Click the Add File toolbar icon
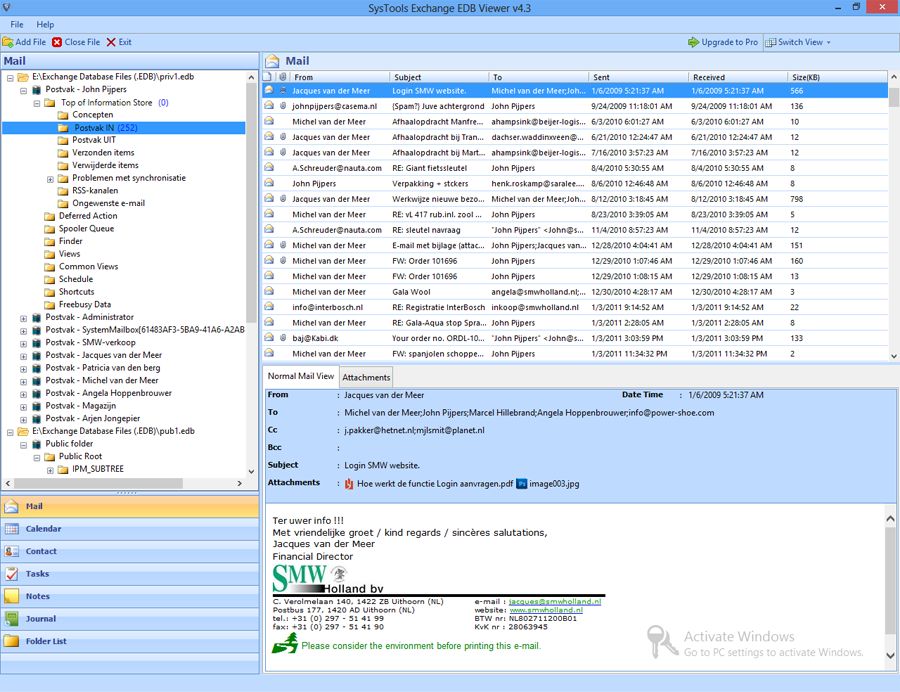900x692 pixels. (8, 42)
